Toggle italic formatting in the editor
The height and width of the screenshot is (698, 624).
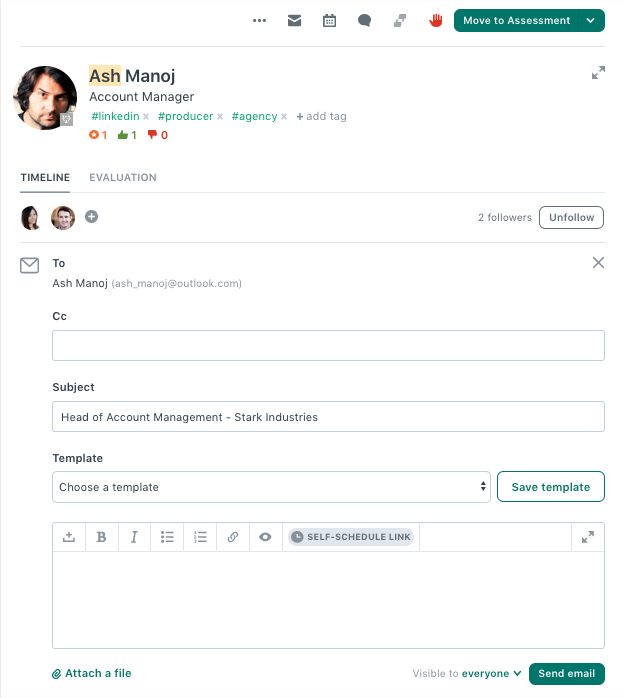tap(134, 537)
